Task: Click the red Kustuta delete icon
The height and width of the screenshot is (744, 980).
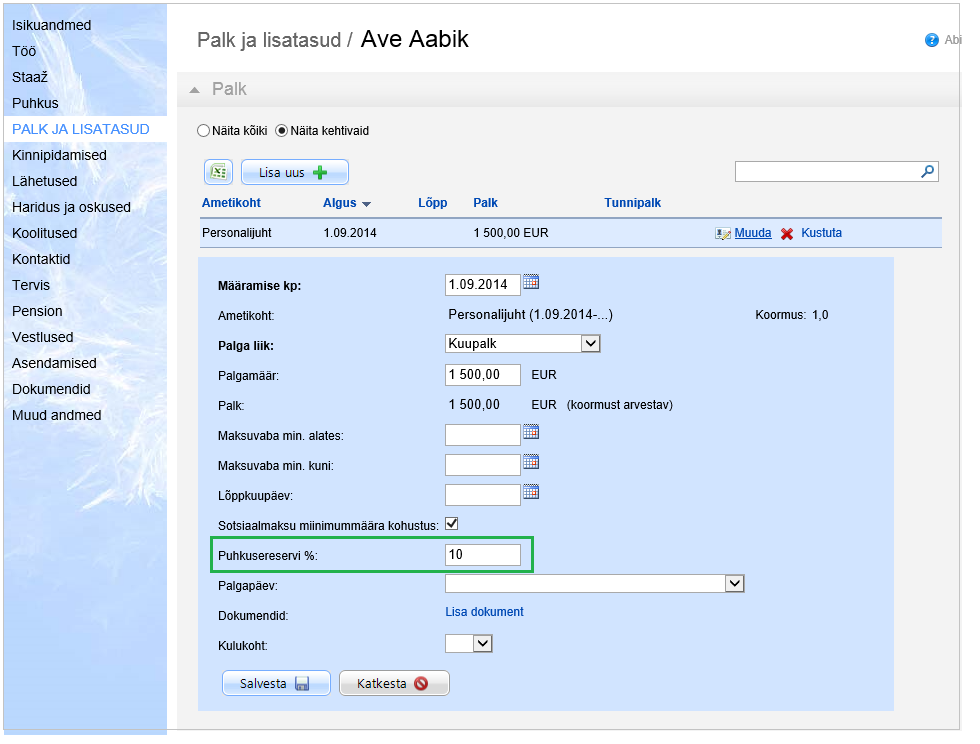Action: (787, 233)
